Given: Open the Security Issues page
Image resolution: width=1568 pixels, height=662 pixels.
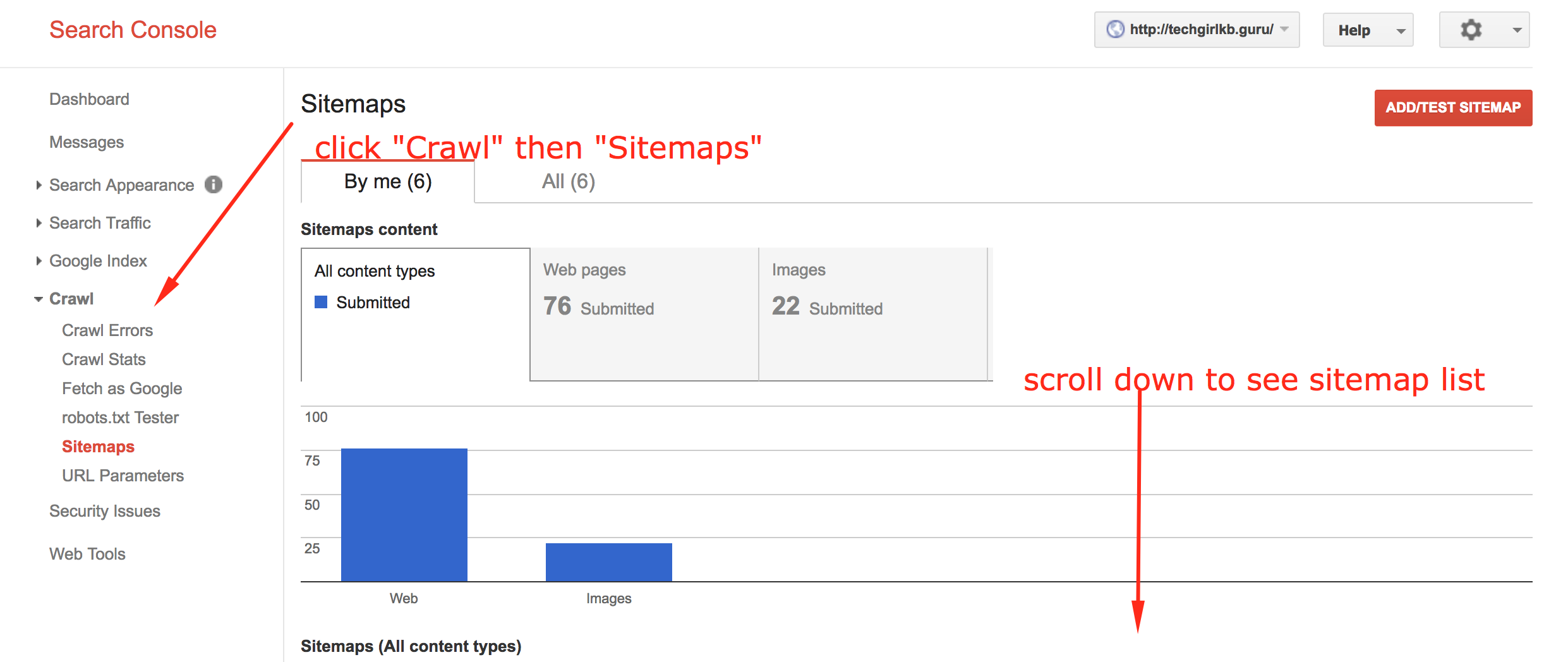Looking at the screenshot, I should [105, 511].
